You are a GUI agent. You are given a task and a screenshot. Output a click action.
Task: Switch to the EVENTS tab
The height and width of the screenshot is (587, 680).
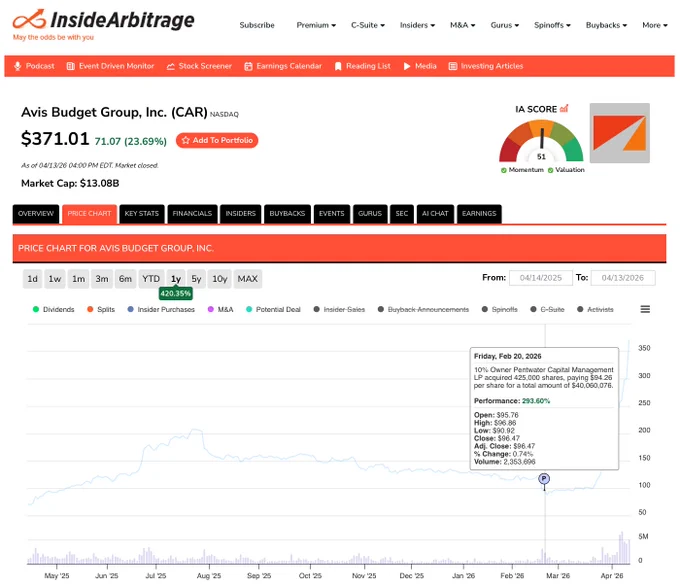coord(332,214)
